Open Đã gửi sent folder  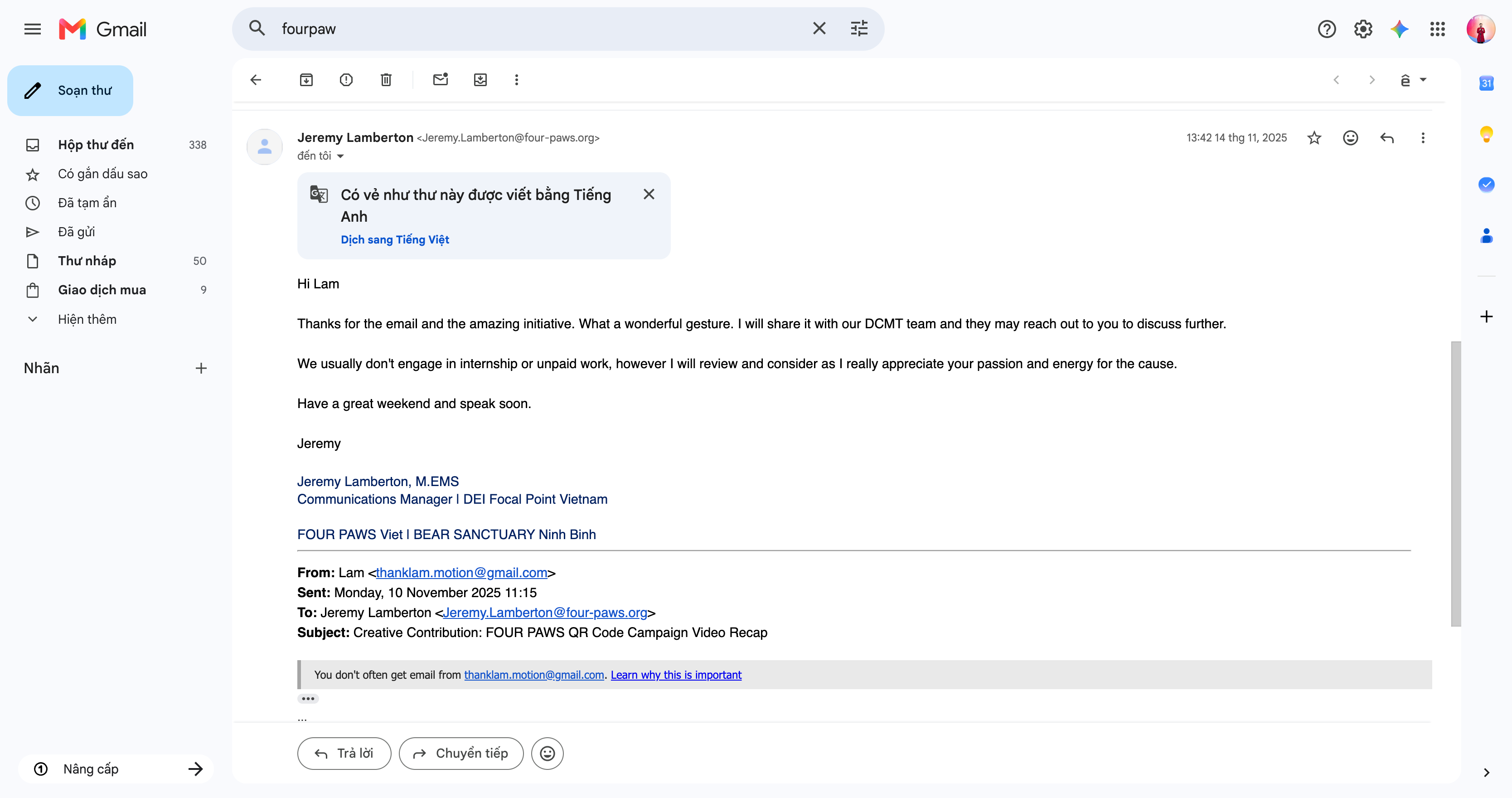[x=116, y=232]
